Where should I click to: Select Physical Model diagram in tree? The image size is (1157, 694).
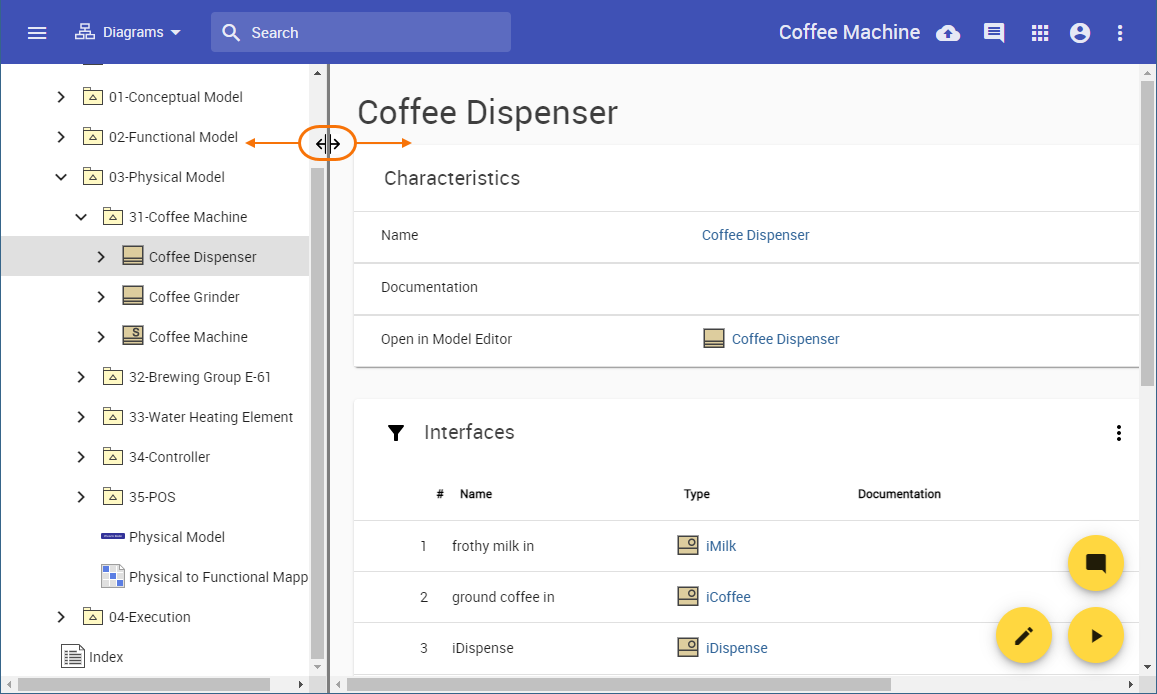click(x=176, y=537)
